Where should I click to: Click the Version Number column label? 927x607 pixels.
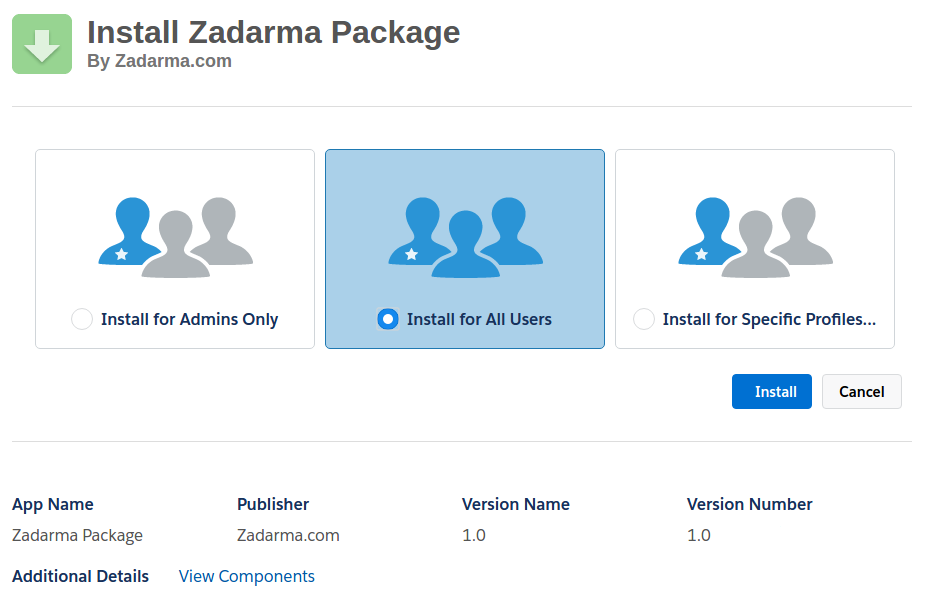(749, 504)
